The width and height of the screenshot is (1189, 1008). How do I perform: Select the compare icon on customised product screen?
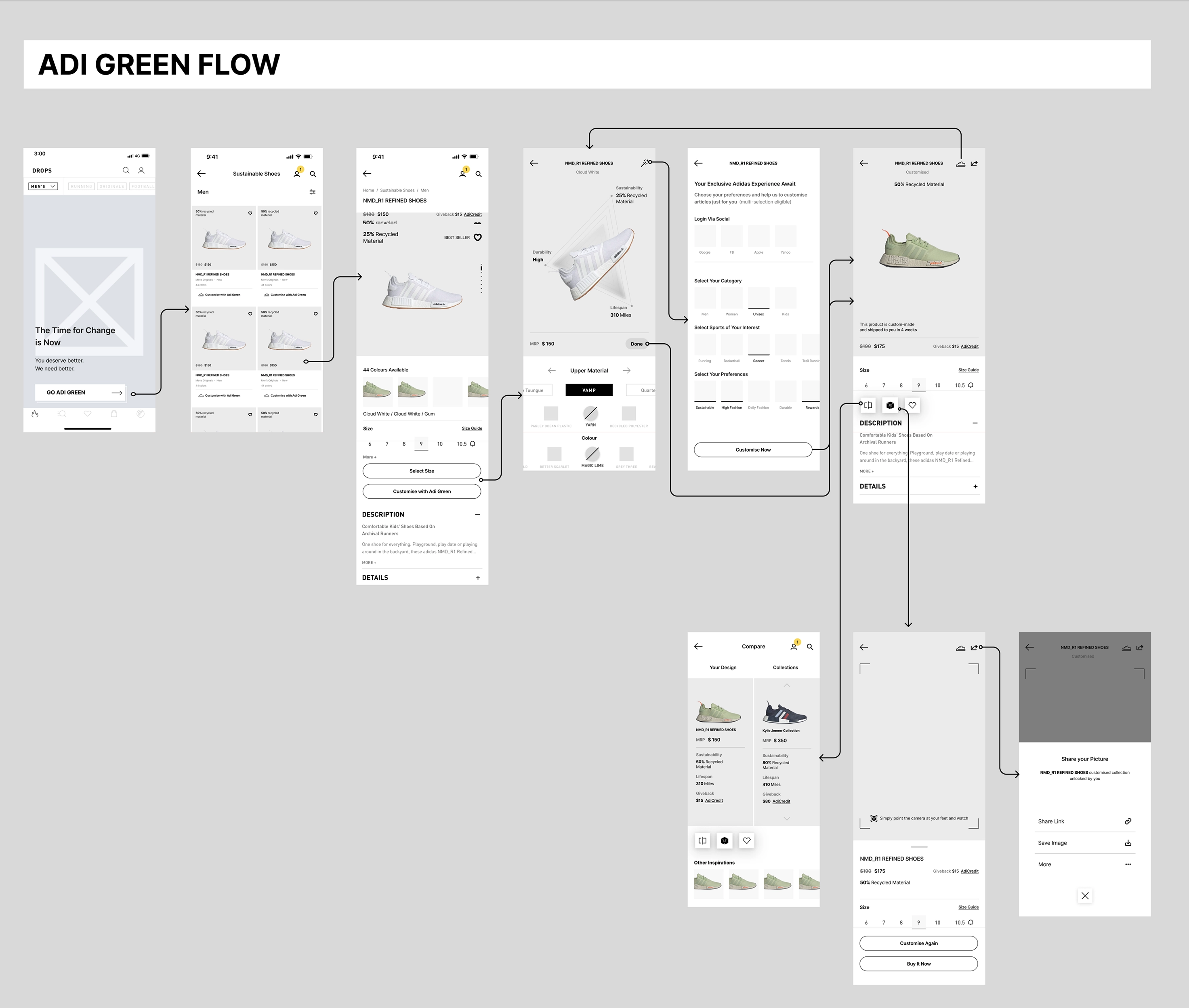(x=868, y=405)
